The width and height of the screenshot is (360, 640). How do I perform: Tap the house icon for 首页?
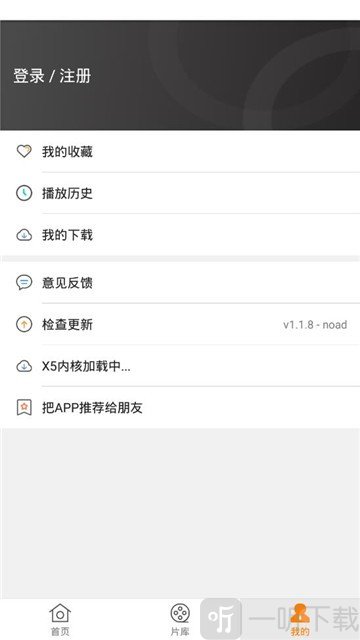click(60, 613)
